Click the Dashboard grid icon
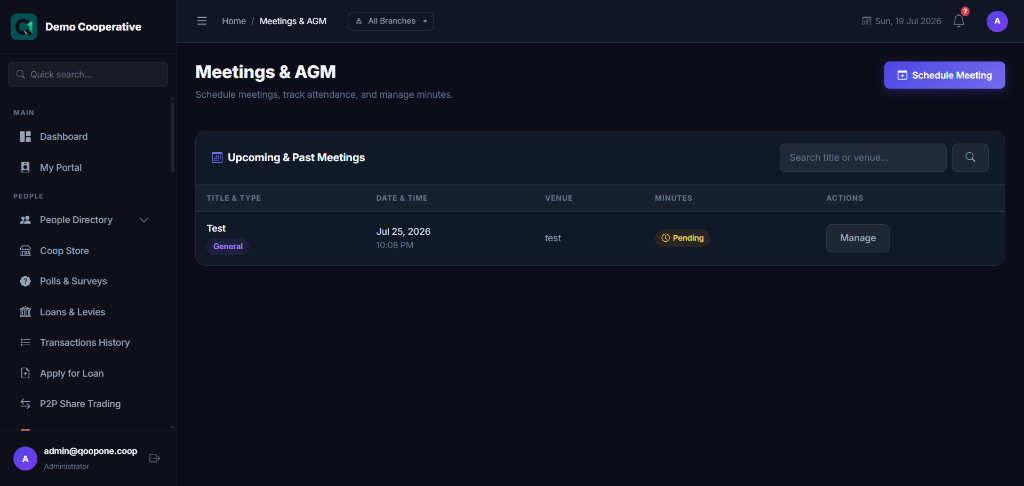Viewport: 1024px width, 486px height. (25, 137)
